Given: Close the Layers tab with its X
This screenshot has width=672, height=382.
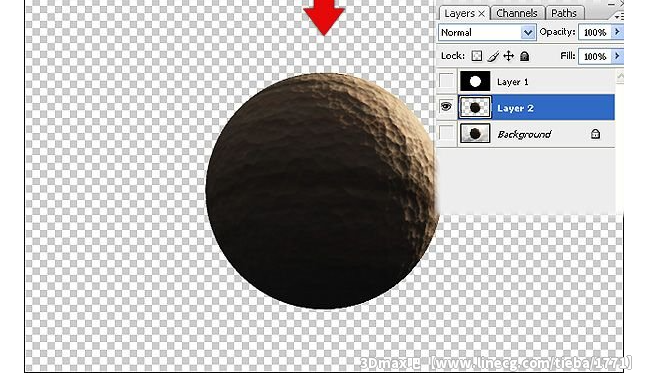Looking at the screenshot, I should pyautogui.click(x=481, y=14).
